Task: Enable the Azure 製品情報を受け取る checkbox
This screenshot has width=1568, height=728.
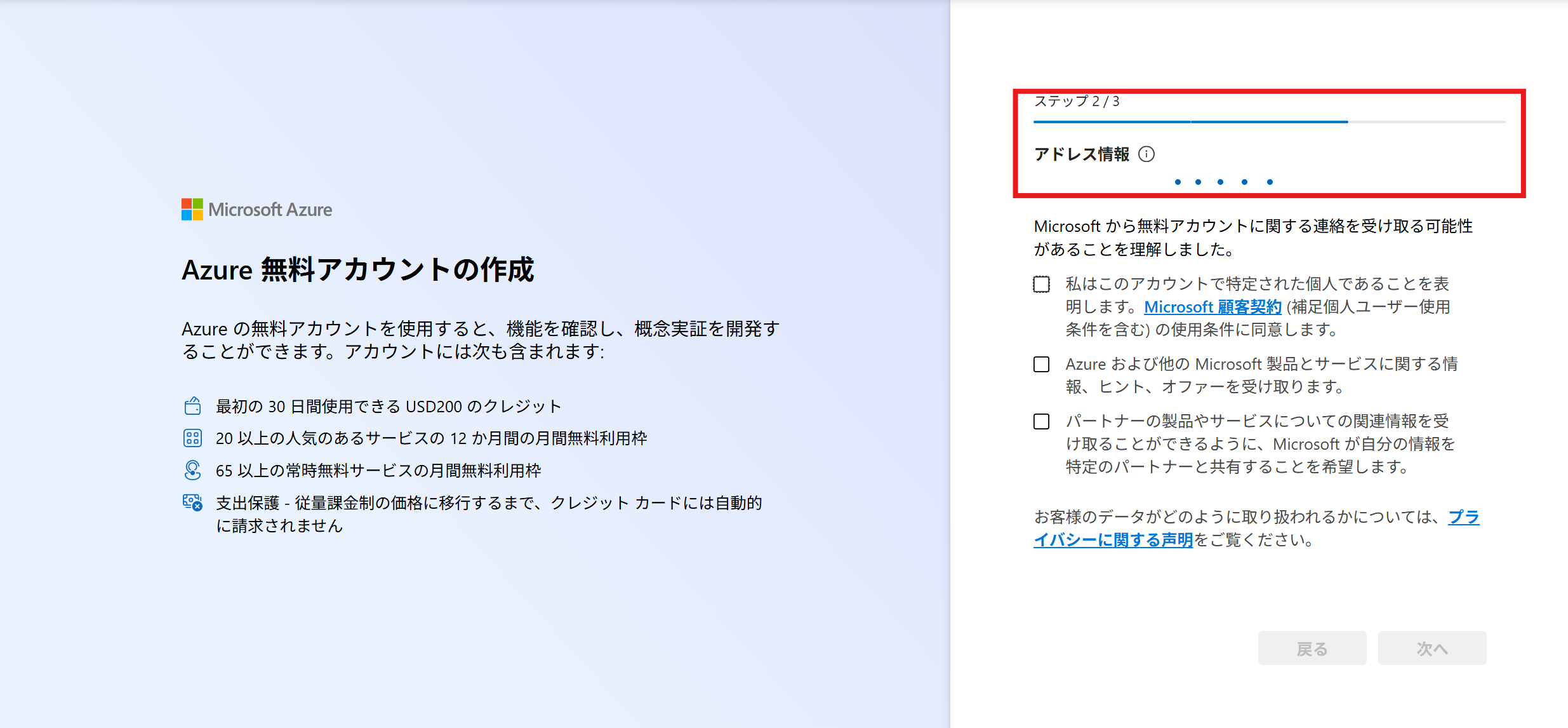Action: (1040, 364)
